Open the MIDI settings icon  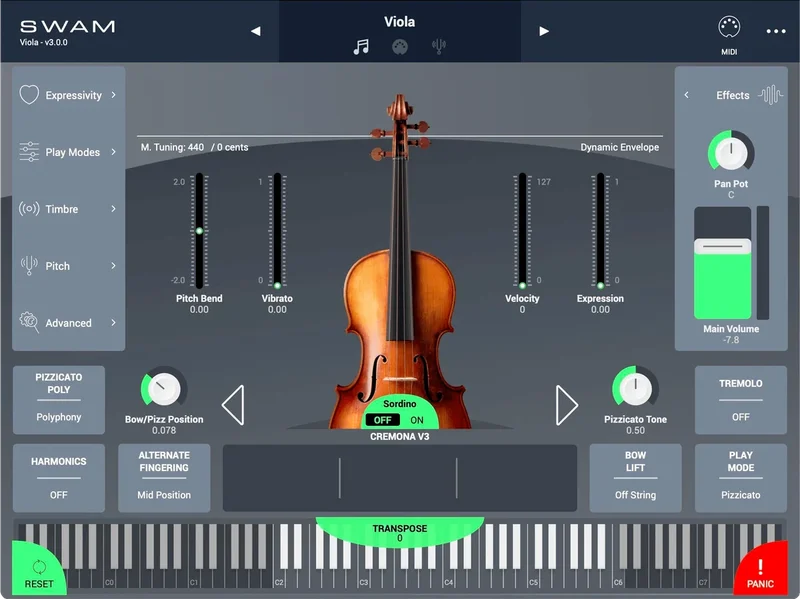coord(729,27)
